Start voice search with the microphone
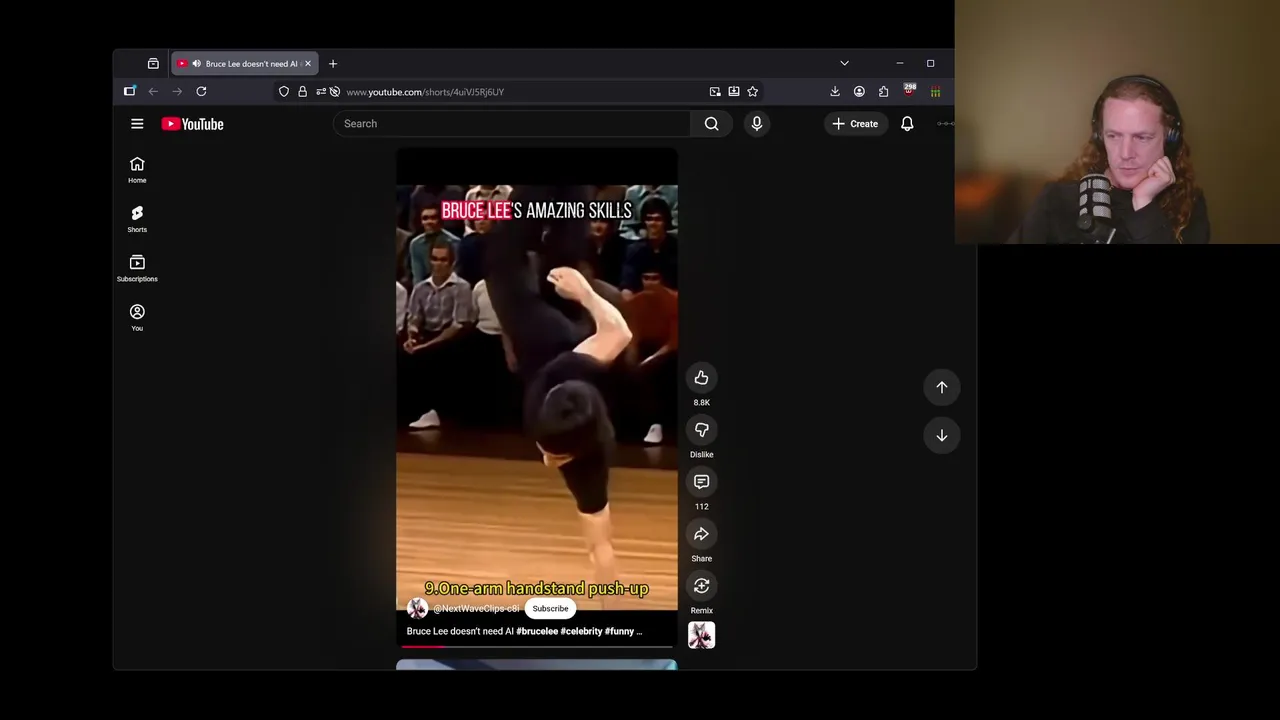Image resolution: width=1280 pixels, height=720 pixels. (x=757, y=124)
